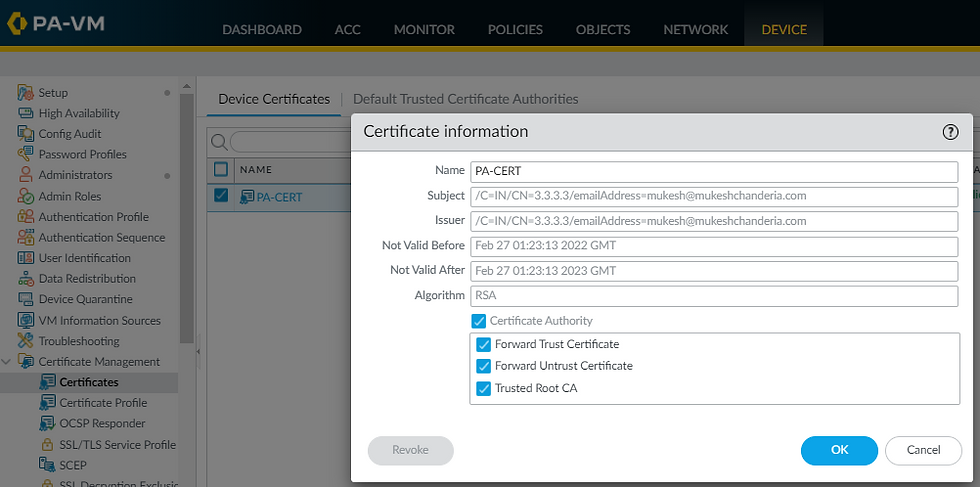The width and height of the screenshot is (980, 487).
Task: Click the Subject field
Action: pyautogui.click(x=714, y=196)
